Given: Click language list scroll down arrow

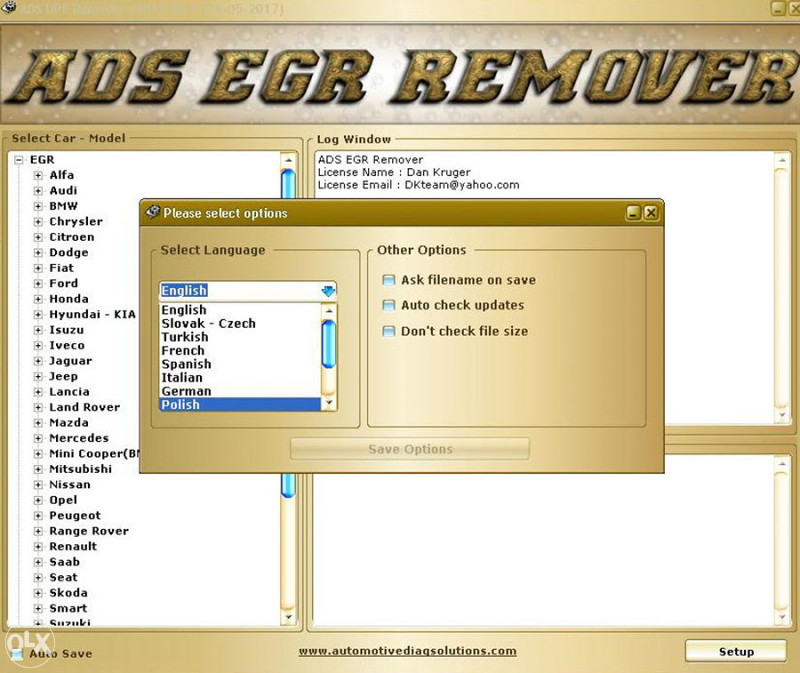Looking at the screenshot, I should [329, 404].
